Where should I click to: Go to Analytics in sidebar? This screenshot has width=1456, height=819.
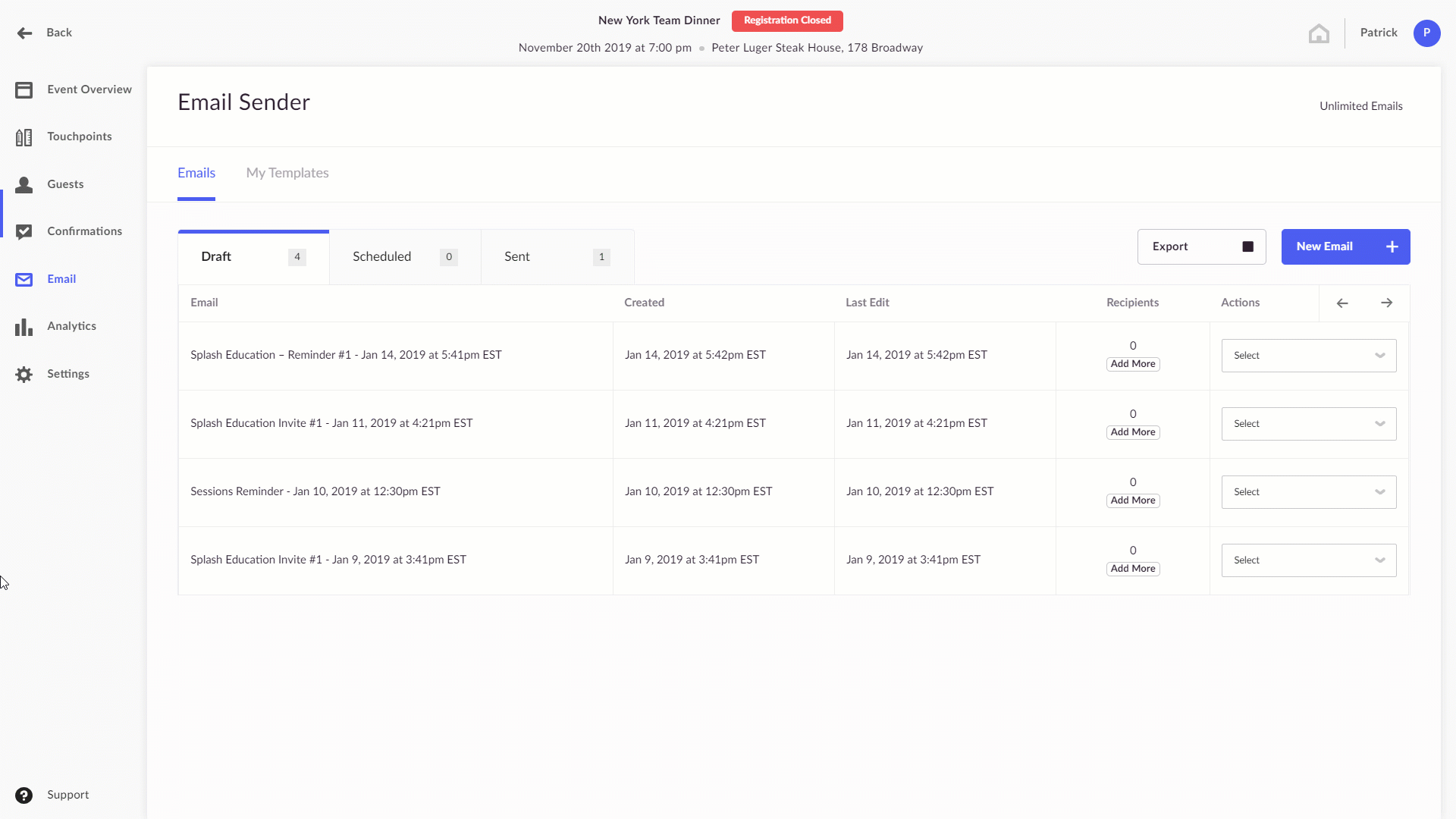[71, 326]
